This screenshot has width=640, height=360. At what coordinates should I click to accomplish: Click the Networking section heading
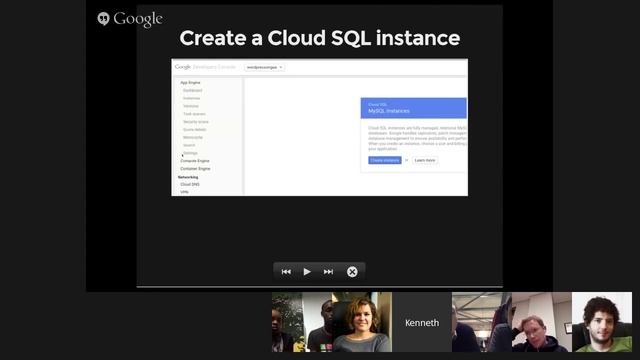pyautogui.click(x=188, y=177)
